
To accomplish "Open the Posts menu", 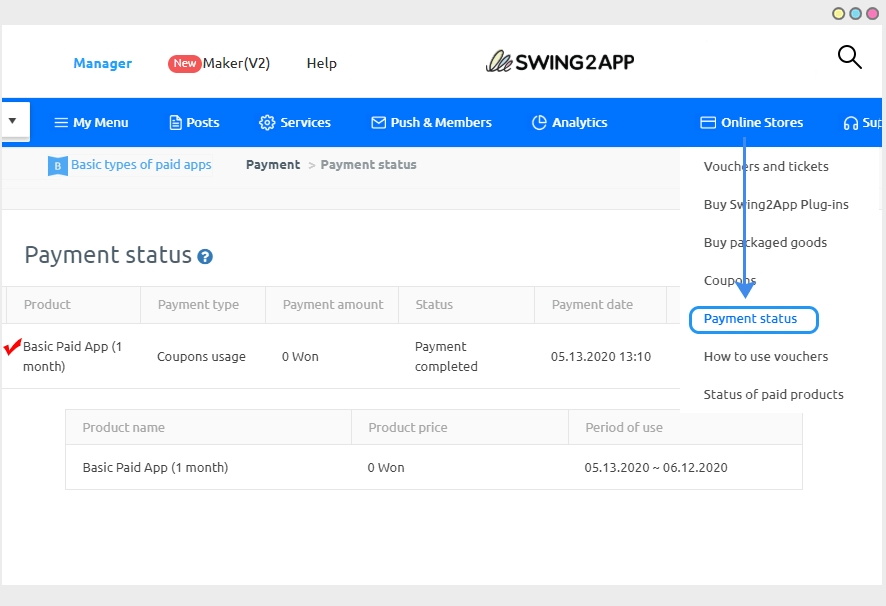I will point(194,123).
